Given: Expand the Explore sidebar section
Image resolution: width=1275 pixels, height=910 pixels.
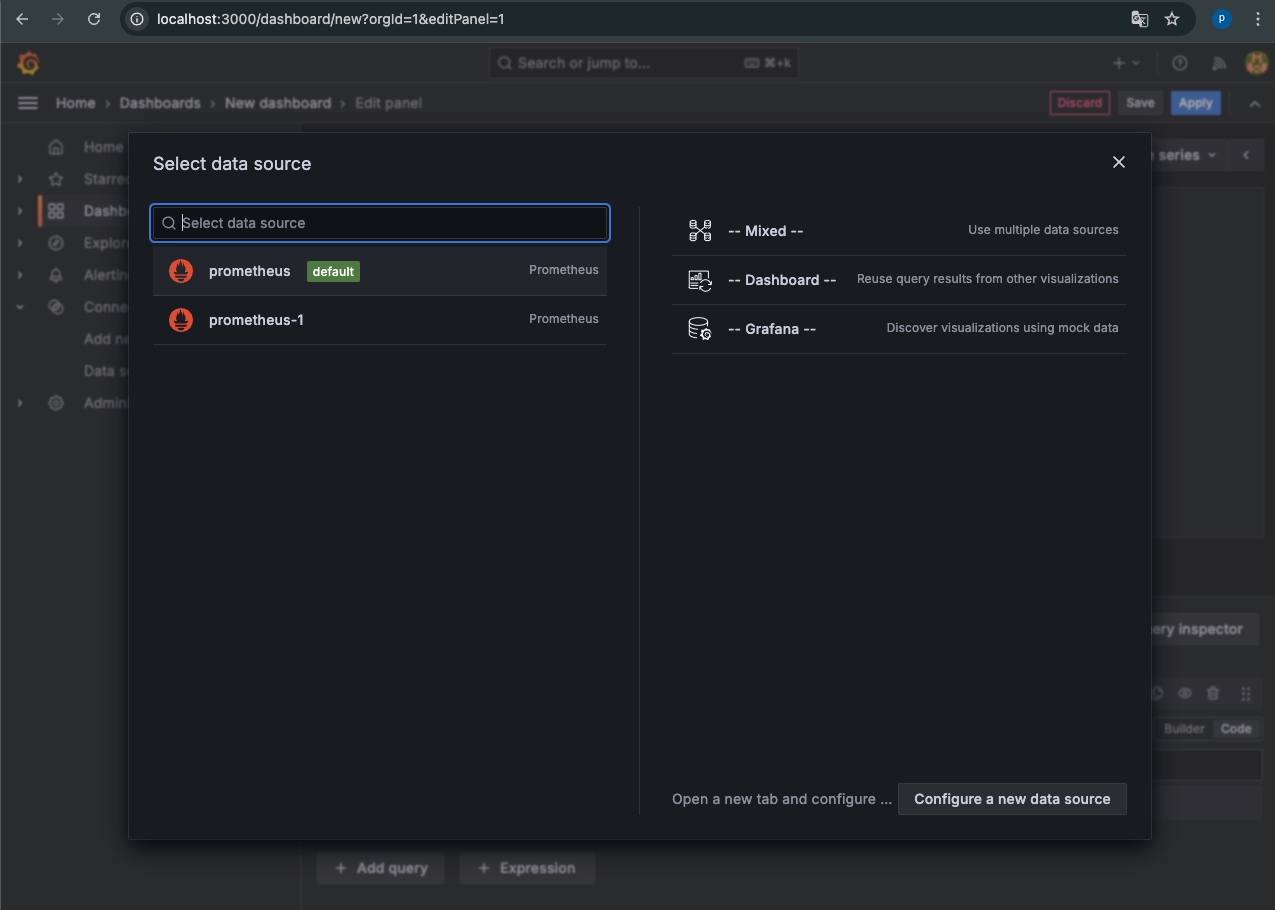Looking at the screenshot, I should coord(20,243).
